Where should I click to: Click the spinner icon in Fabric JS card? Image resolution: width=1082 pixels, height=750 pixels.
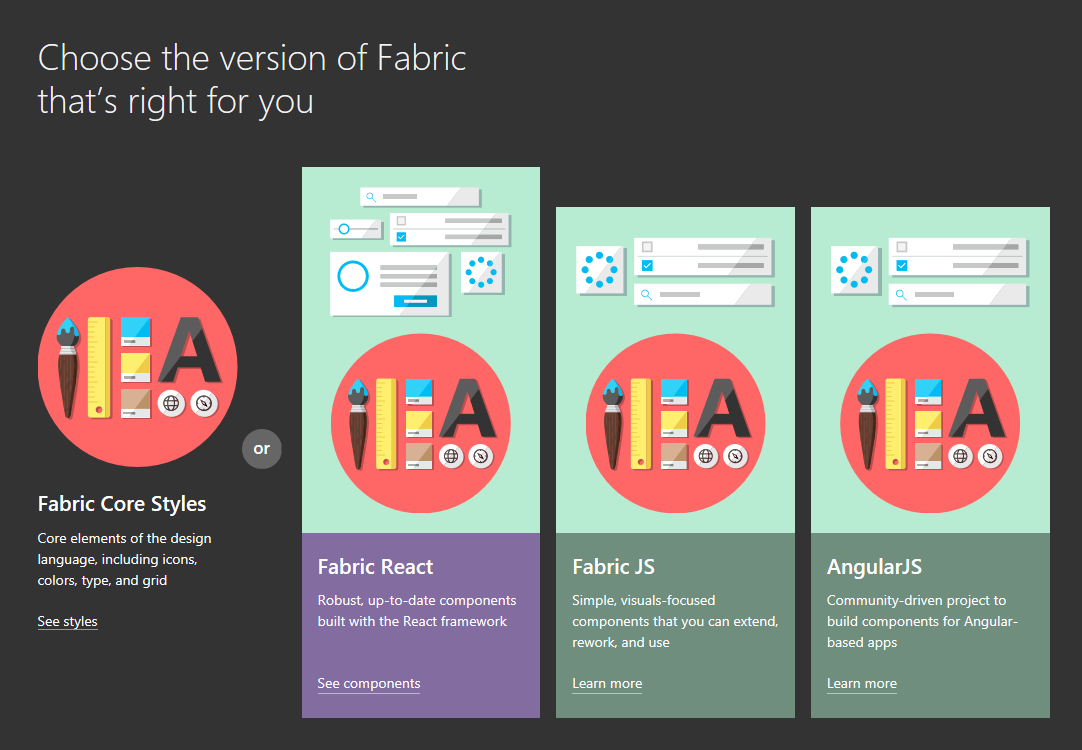pos(600,270)
